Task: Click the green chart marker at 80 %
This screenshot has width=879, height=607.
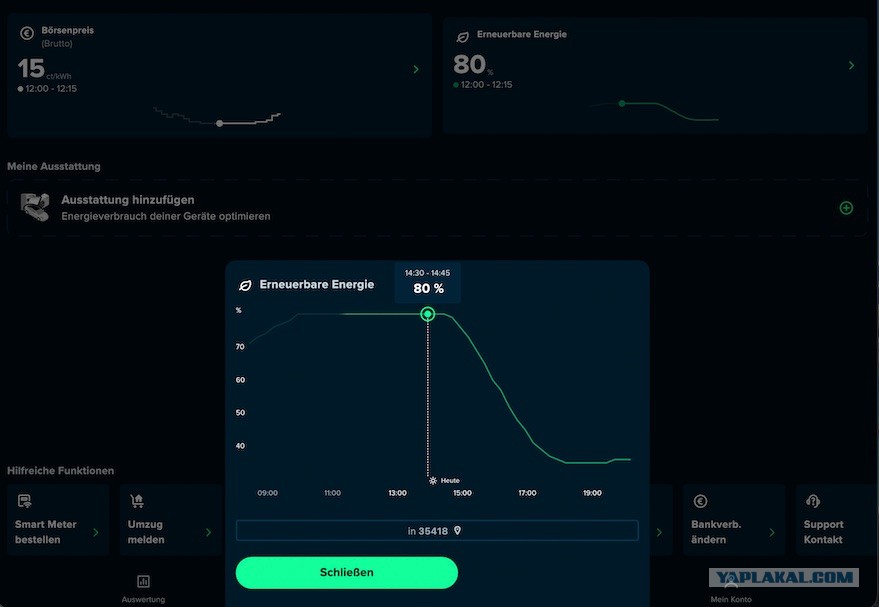Action: tap(428, 314)
